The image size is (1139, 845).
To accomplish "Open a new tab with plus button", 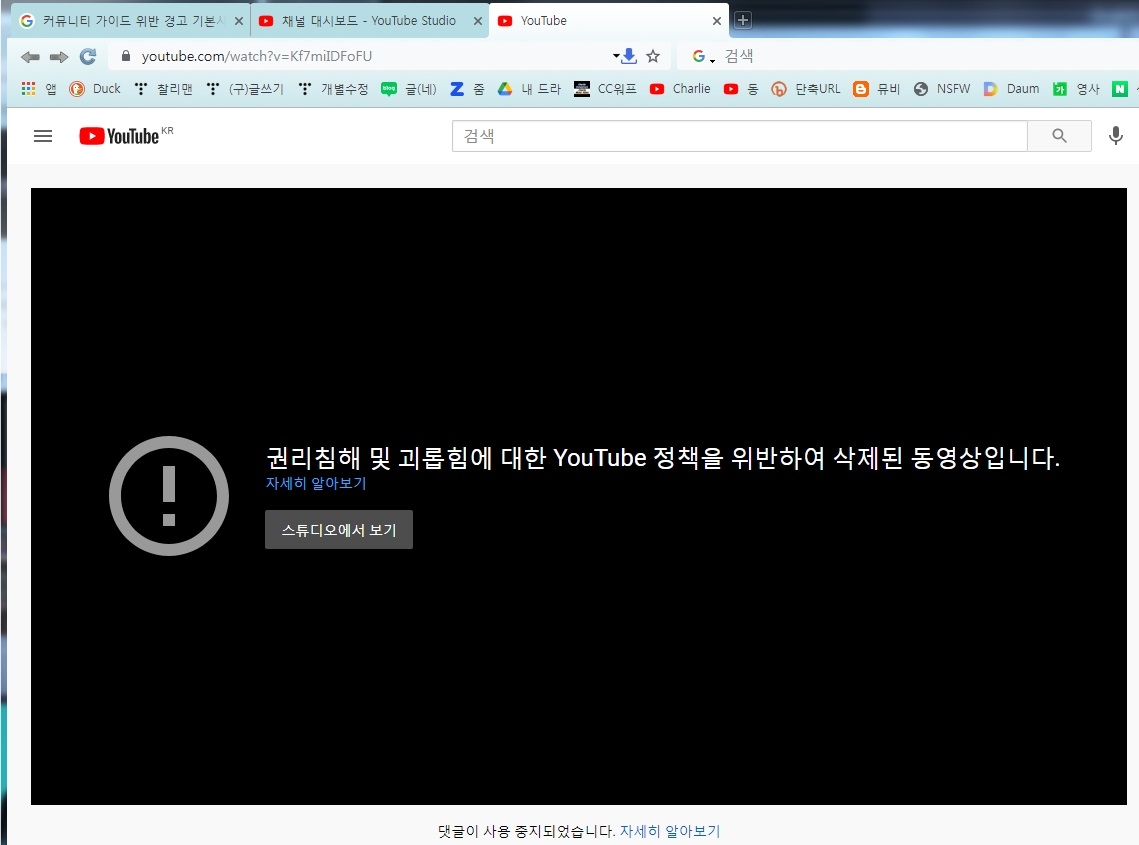I will (x=742, y=20).
